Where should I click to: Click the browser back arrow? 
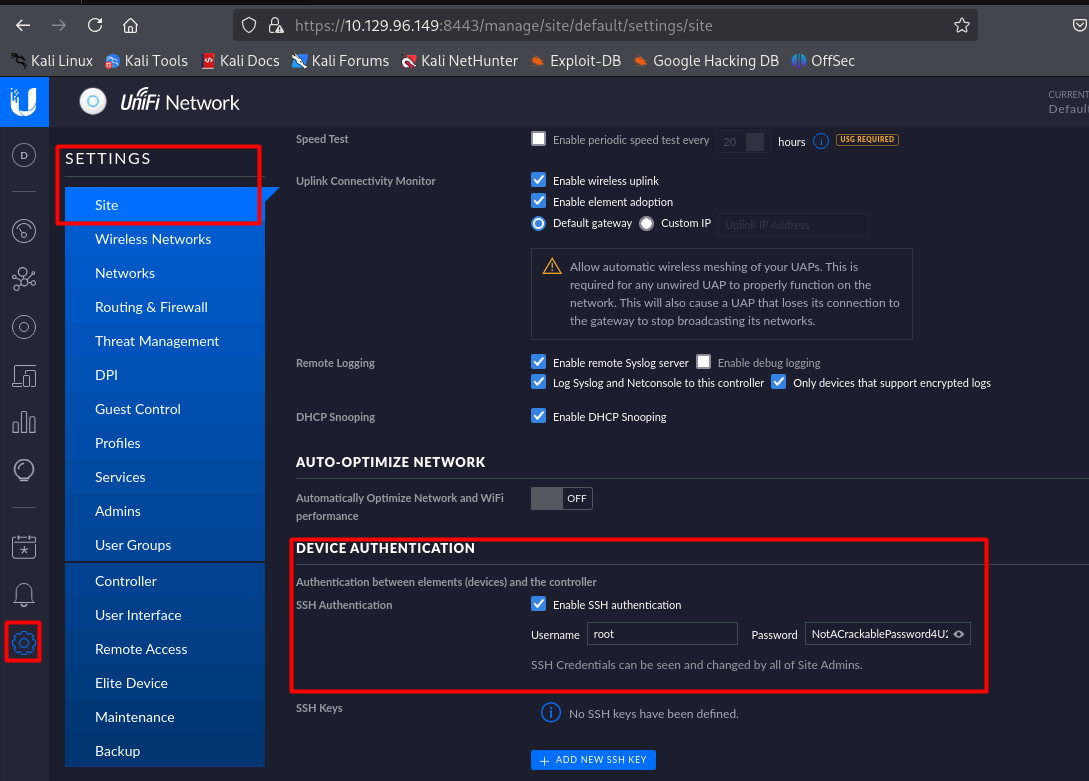23,26
